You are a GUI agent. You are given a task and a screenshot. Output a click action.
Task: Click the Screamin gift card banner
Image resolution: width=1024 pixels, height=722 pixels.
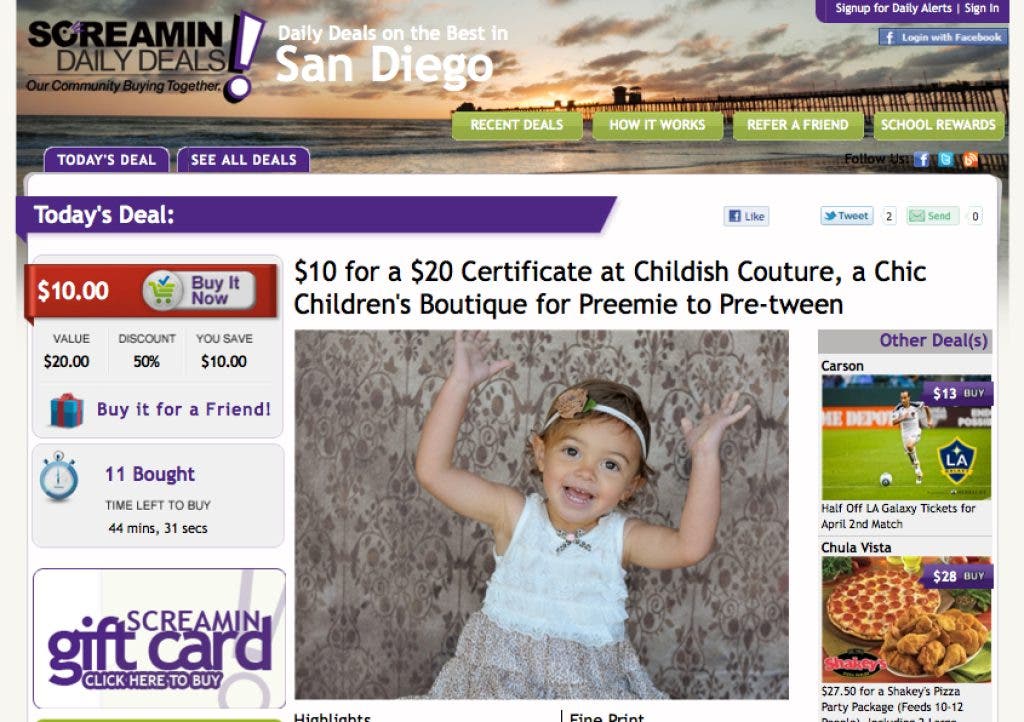point(159,638)
